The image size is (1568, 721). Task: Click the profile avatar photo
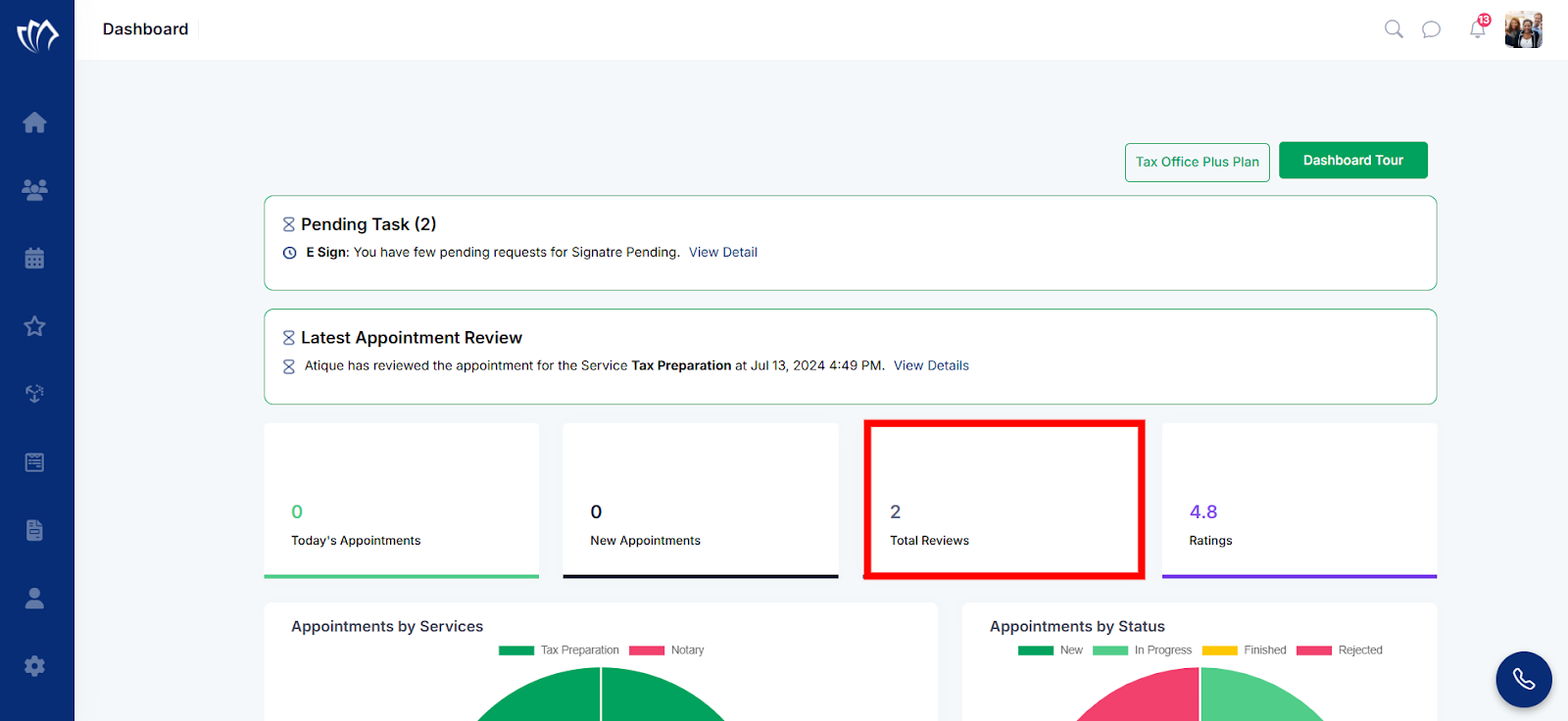pos(1524,29)
